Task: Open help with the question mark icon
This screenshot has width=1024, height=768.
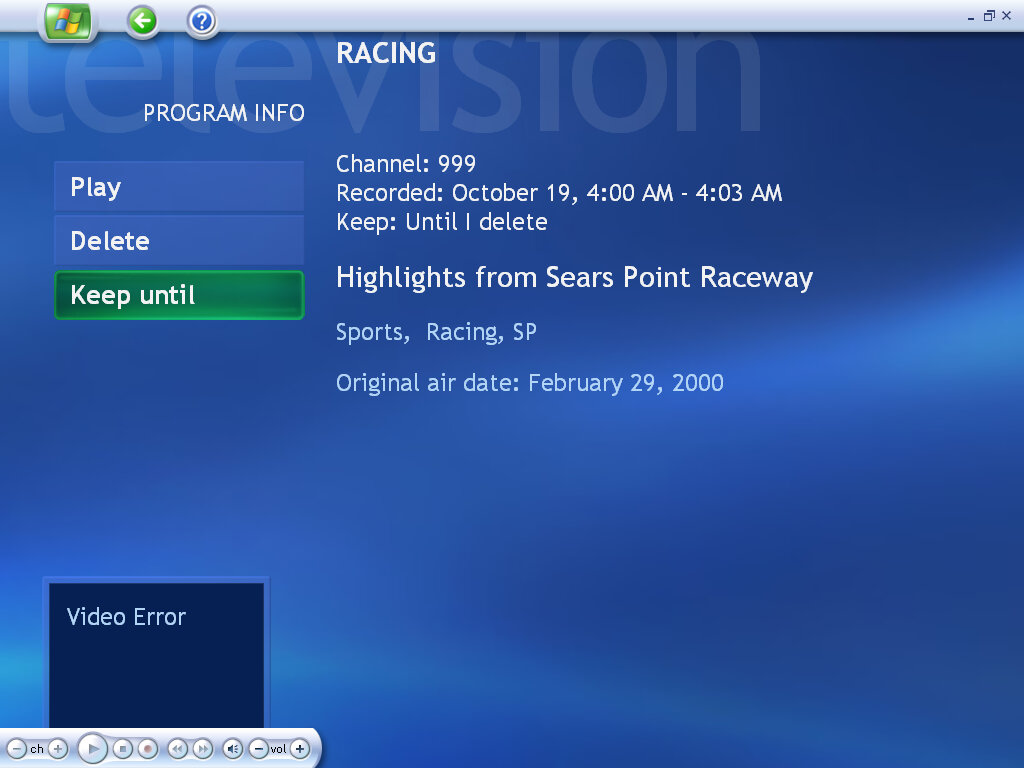Action: (x=202, y=20)
